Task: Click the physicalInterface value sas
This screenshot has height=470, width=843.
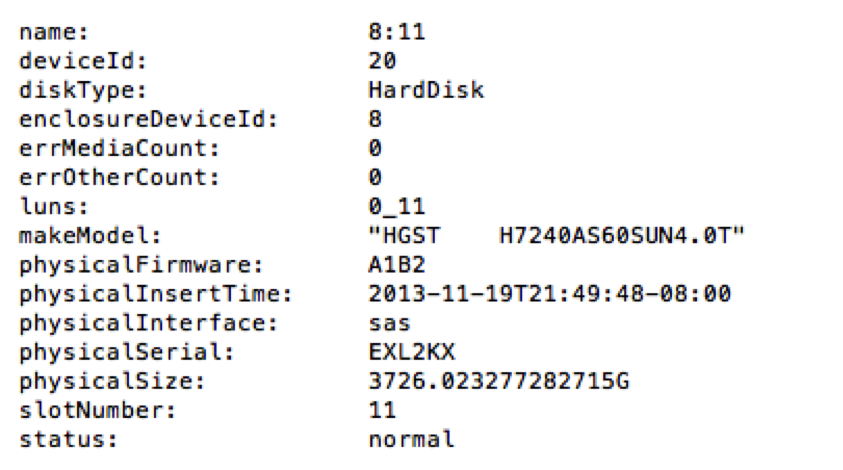Action: pos(389,323)
